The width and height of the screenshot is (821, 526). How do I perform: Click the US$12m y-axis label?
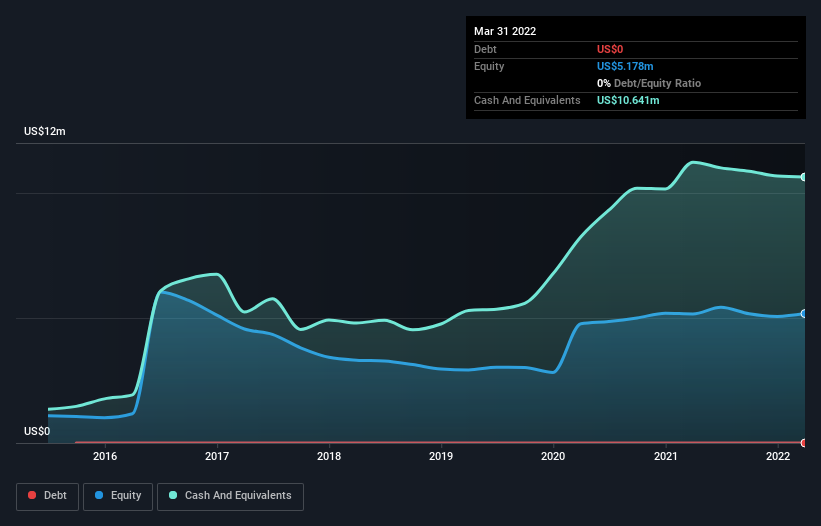45,131
